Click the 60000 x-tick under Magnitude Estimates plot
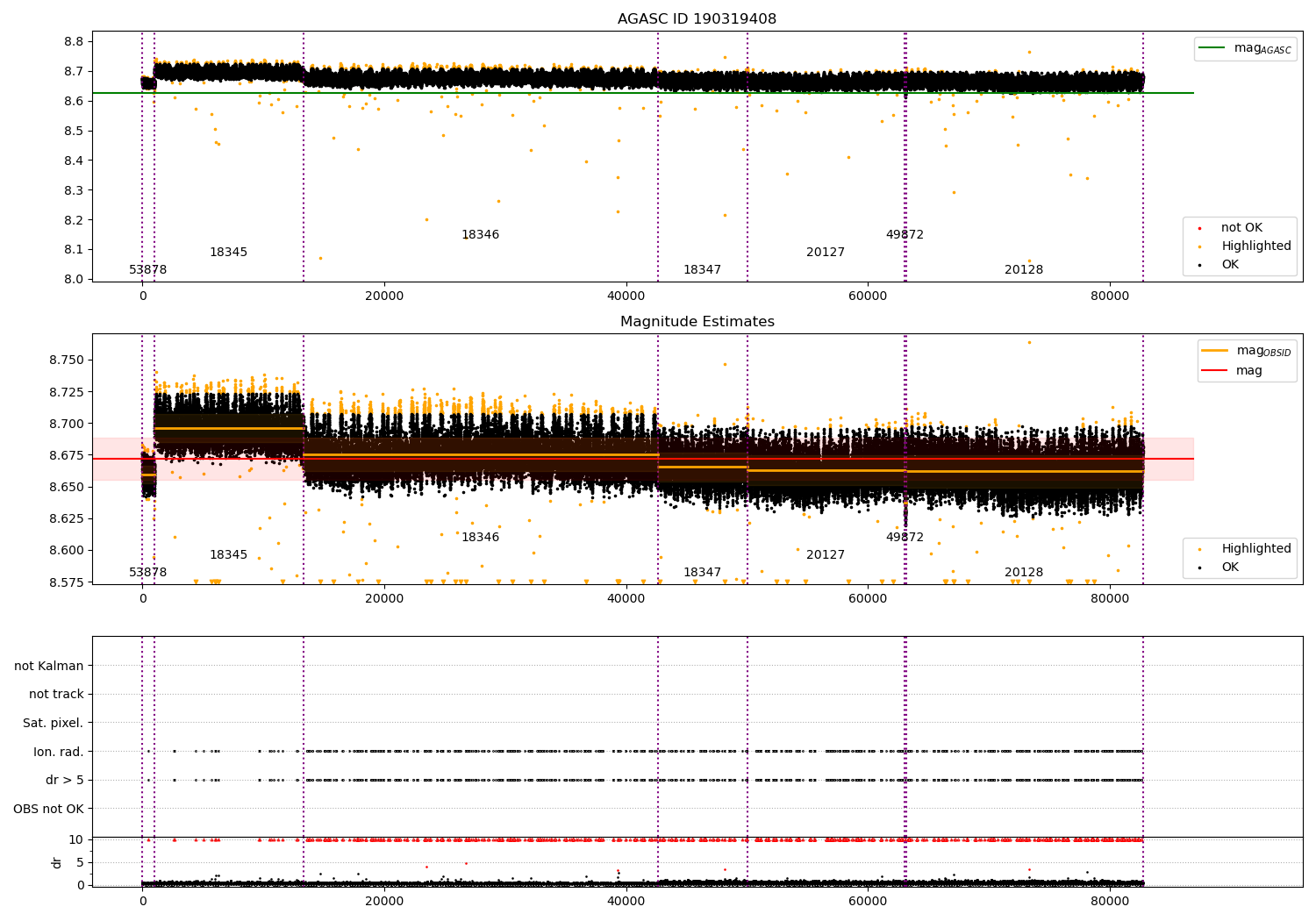This screenshot has height=921, width=1316. 868,599
